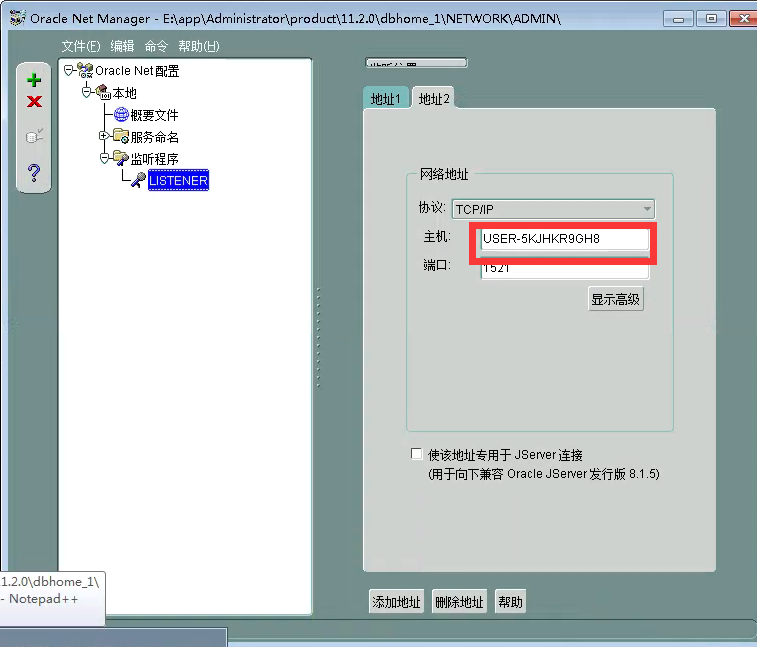Select the 监听程序 tree item
Screen dimensions: 757x647
(x=154, y=159)
